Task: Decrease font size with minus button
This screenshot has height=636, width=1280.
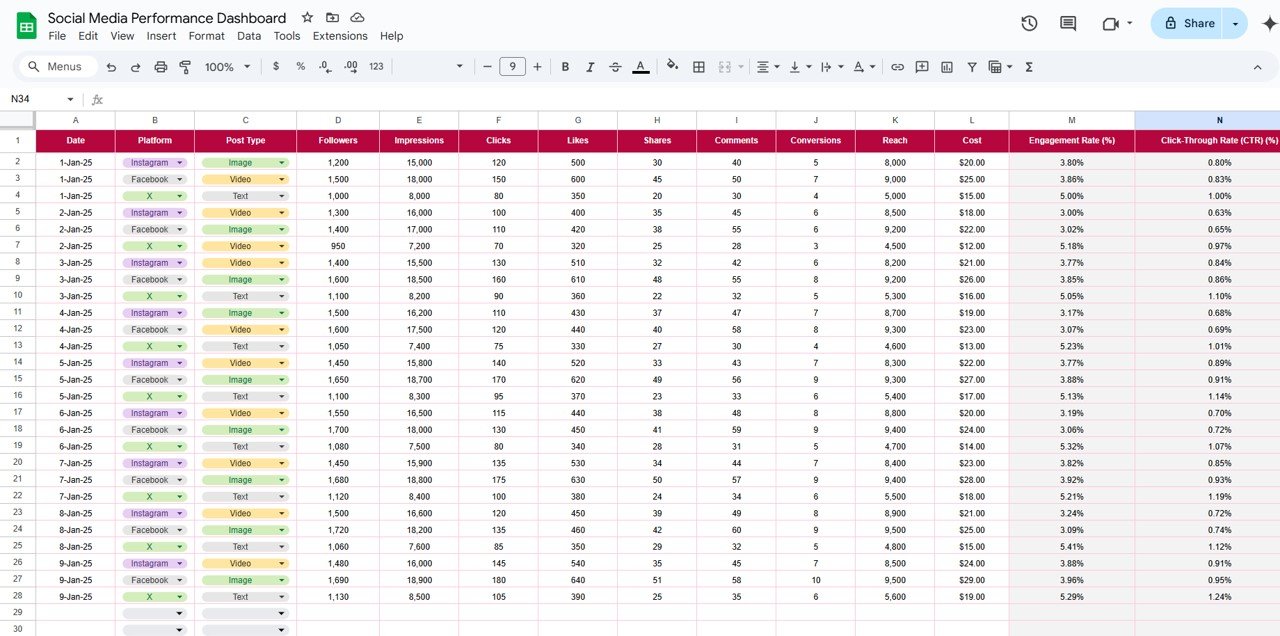Action: point(487,67)
